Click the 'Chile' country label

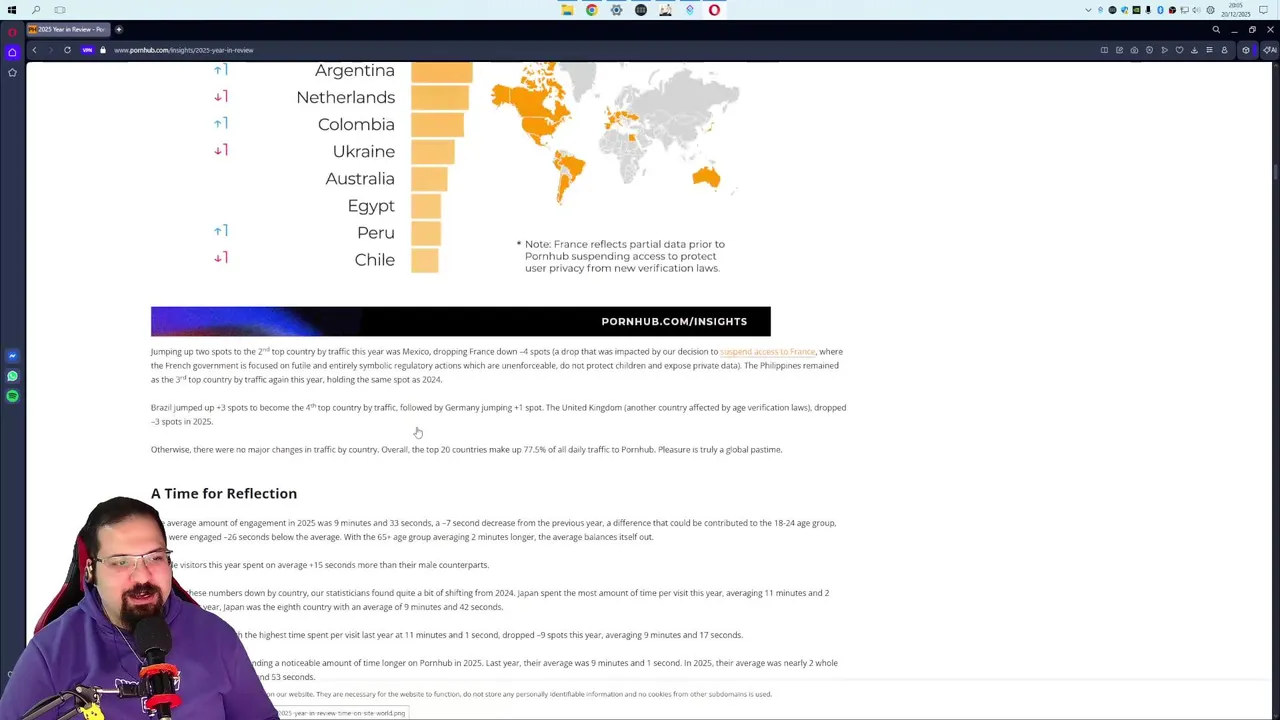(374, 259)
